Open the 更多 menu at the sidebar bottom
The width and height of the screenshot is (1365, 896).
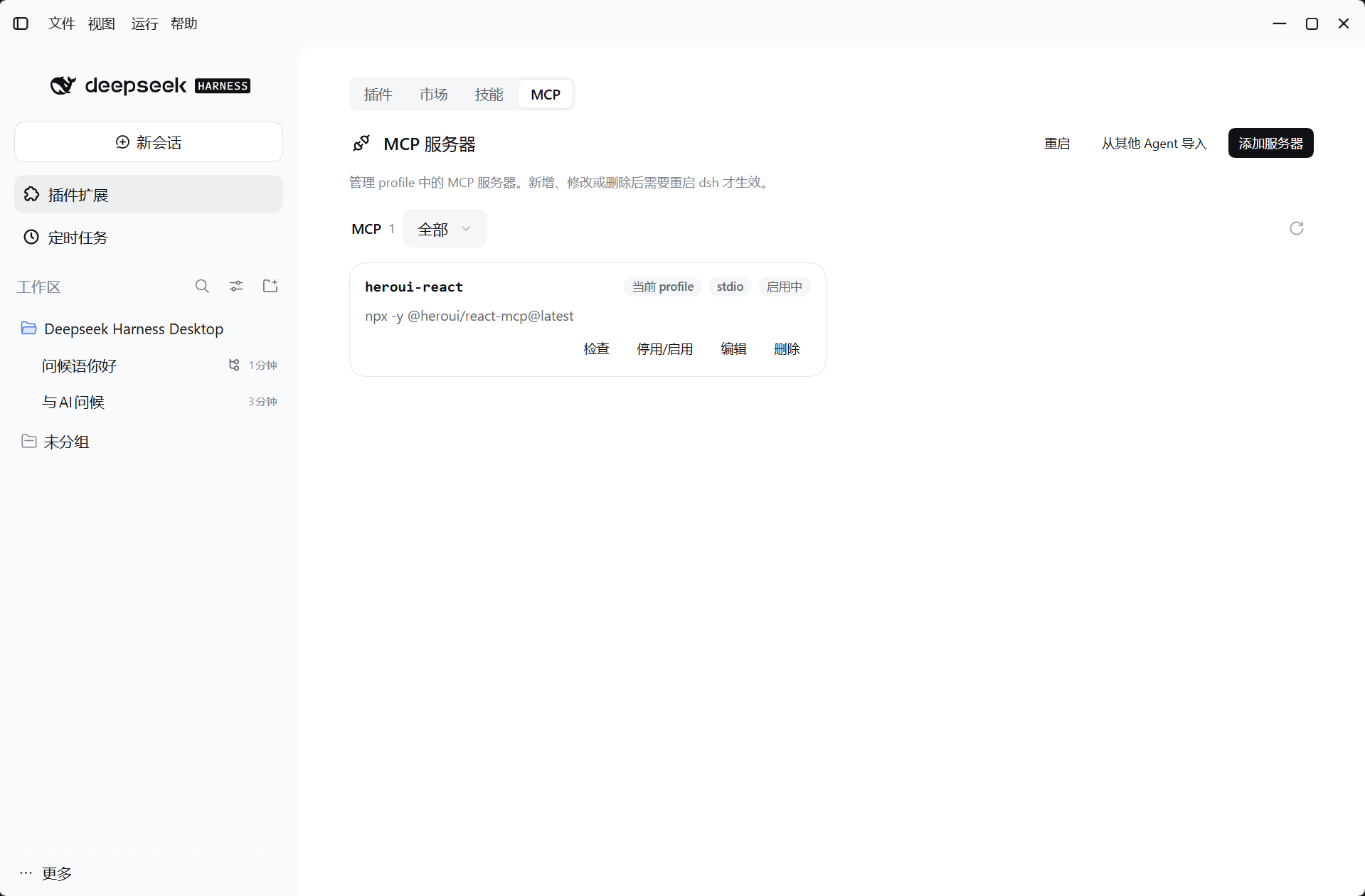pos(46,873)
